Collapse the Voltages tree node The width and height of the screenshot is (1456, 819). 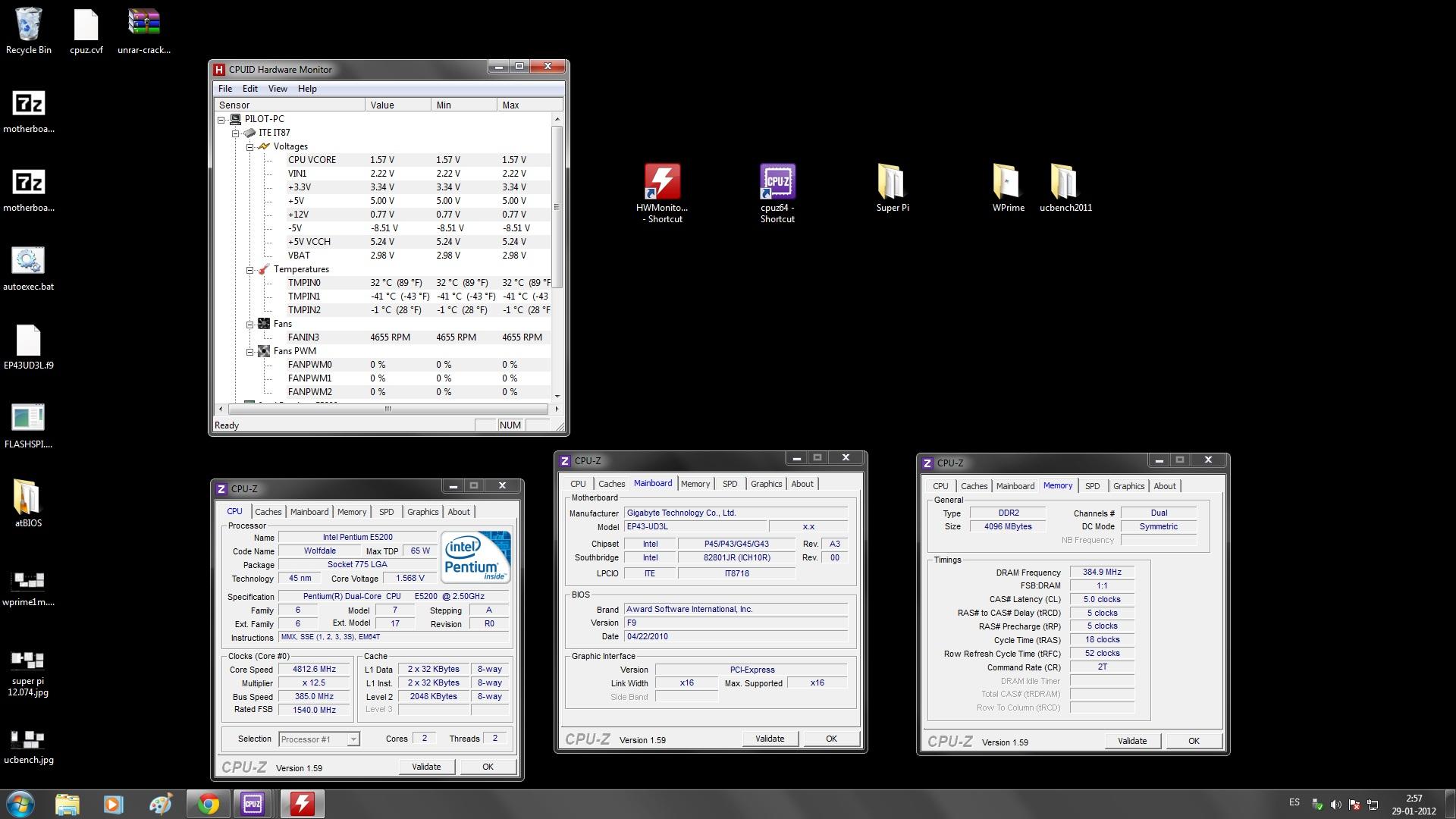pos(249,146)
